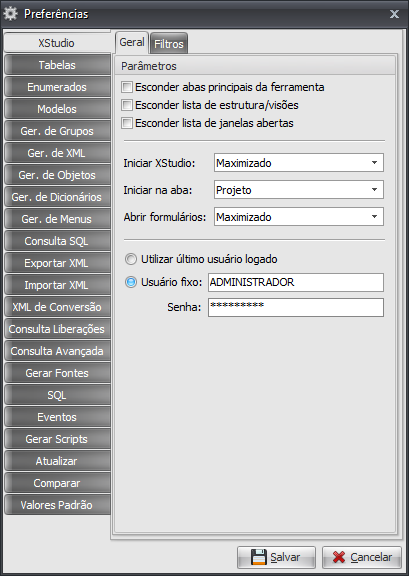Open Valores Padrão section
Image resolution: width=409 pixels, height=576 pixels.
57,505
